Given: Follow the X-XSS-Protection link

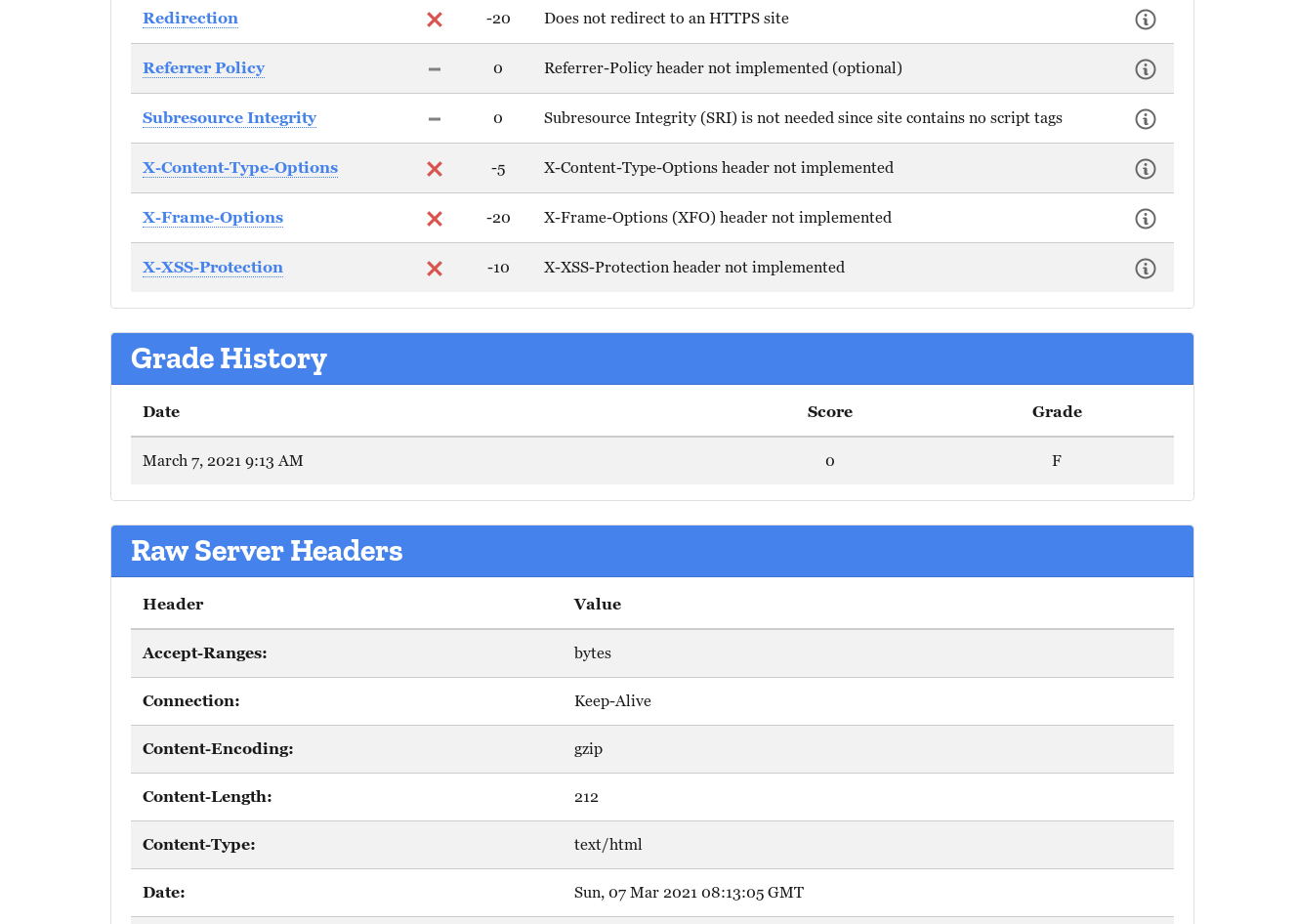Looking at the screenshot, I should click(213, 268).
